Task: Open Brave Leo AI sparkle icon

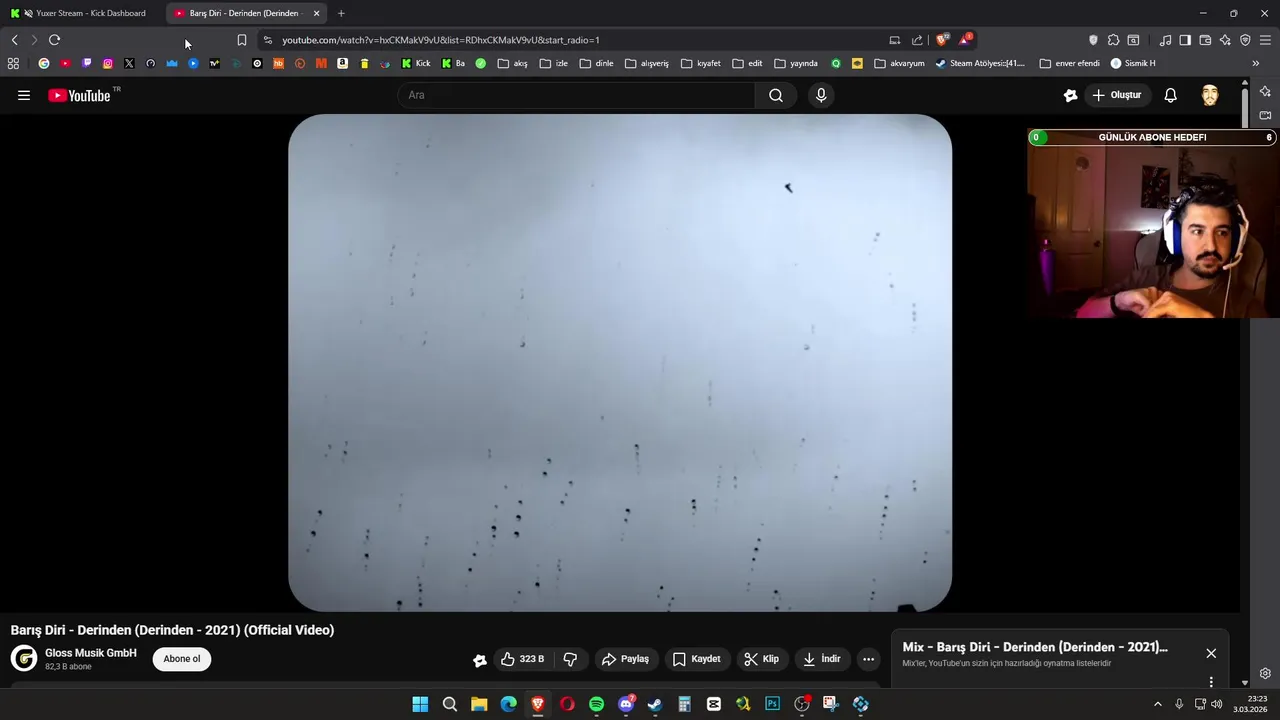Action: pos(1225,40)
